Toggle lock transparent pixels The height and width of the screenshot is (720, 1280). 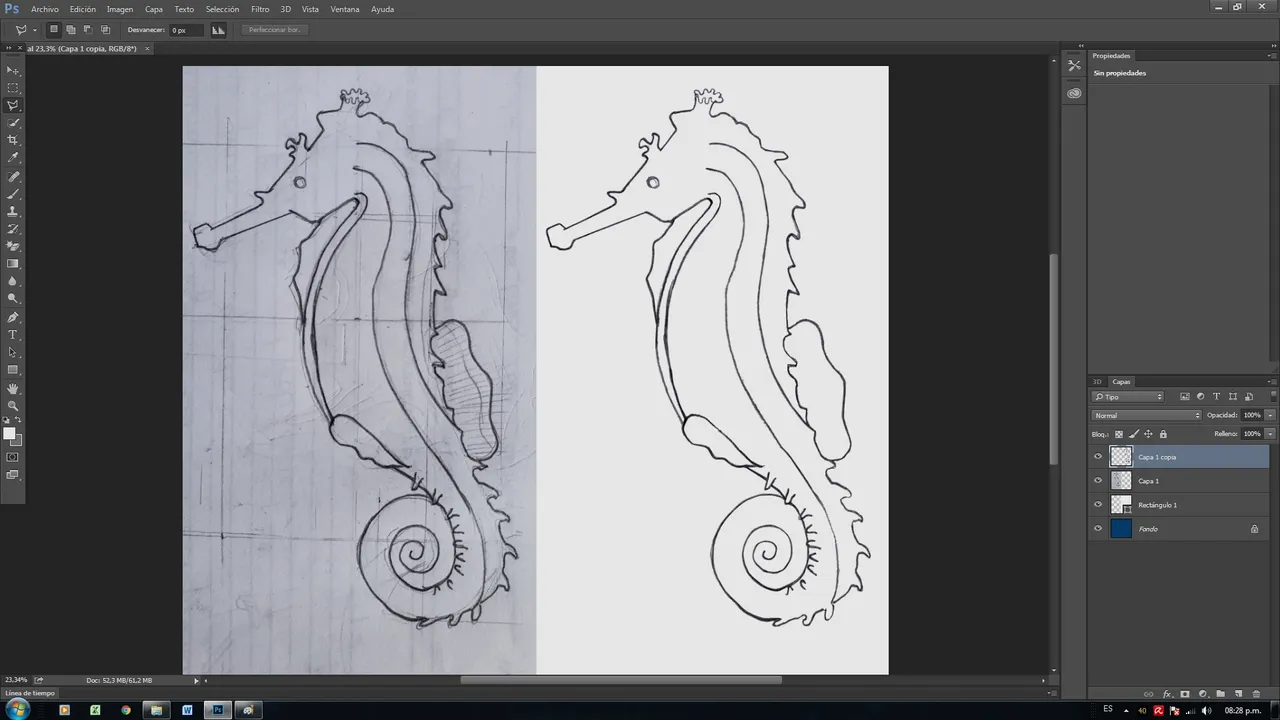point(1119,434)
